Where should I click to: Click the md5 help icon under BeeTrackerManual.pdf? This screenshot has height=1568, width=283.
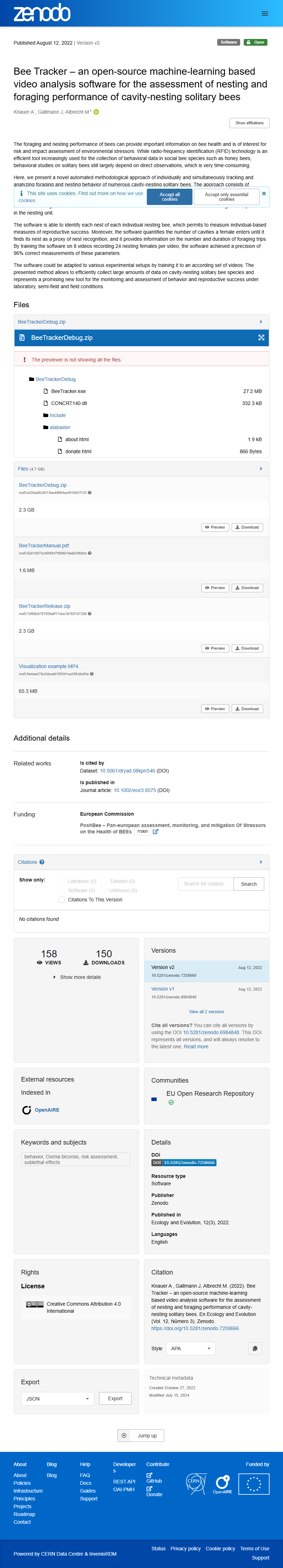tap(89, 553)
